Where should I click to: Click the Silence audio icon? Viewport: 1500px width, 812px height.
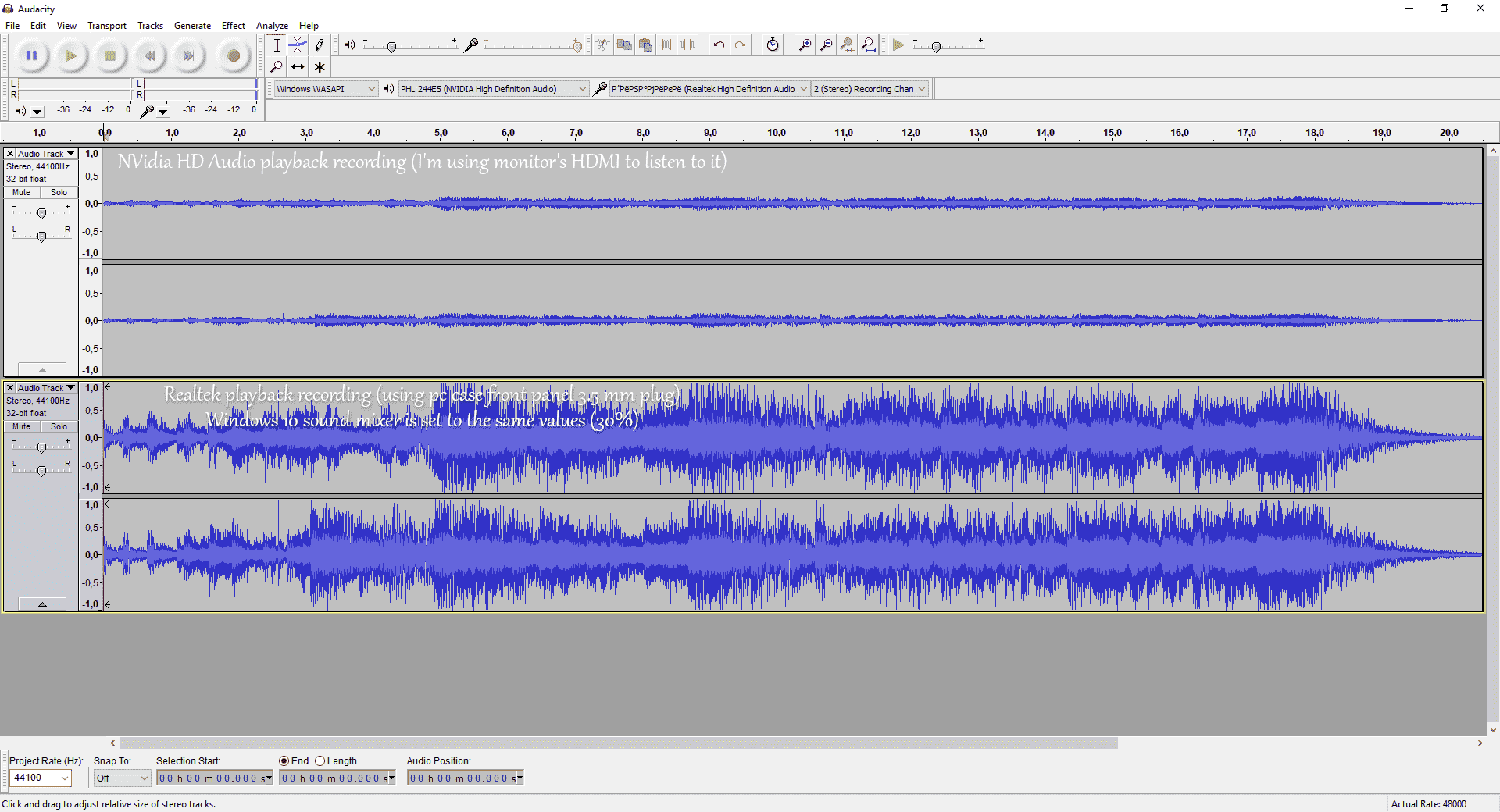click(x=687, y=45)
